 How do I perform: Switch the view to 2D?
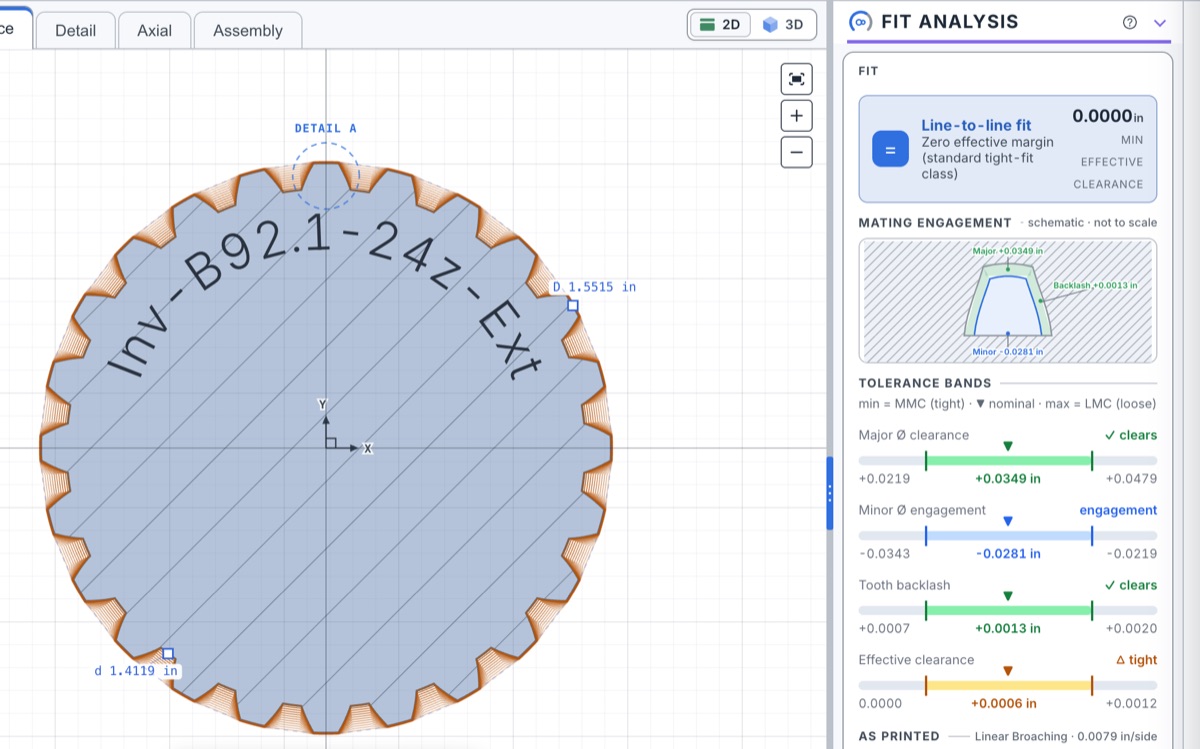(x=720, y=25)
